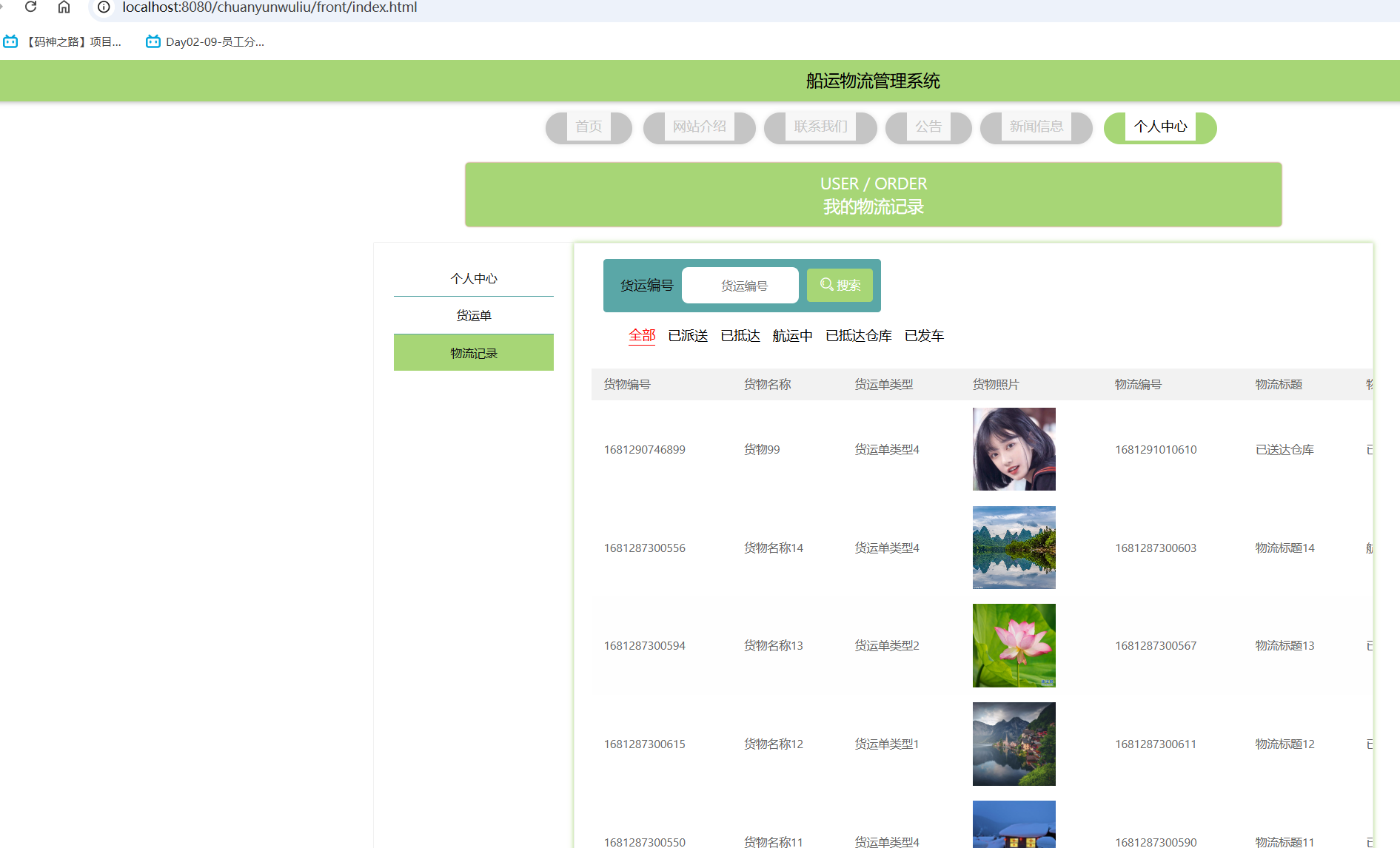Click cargo name 货物名称14

[x=774, y=548]
